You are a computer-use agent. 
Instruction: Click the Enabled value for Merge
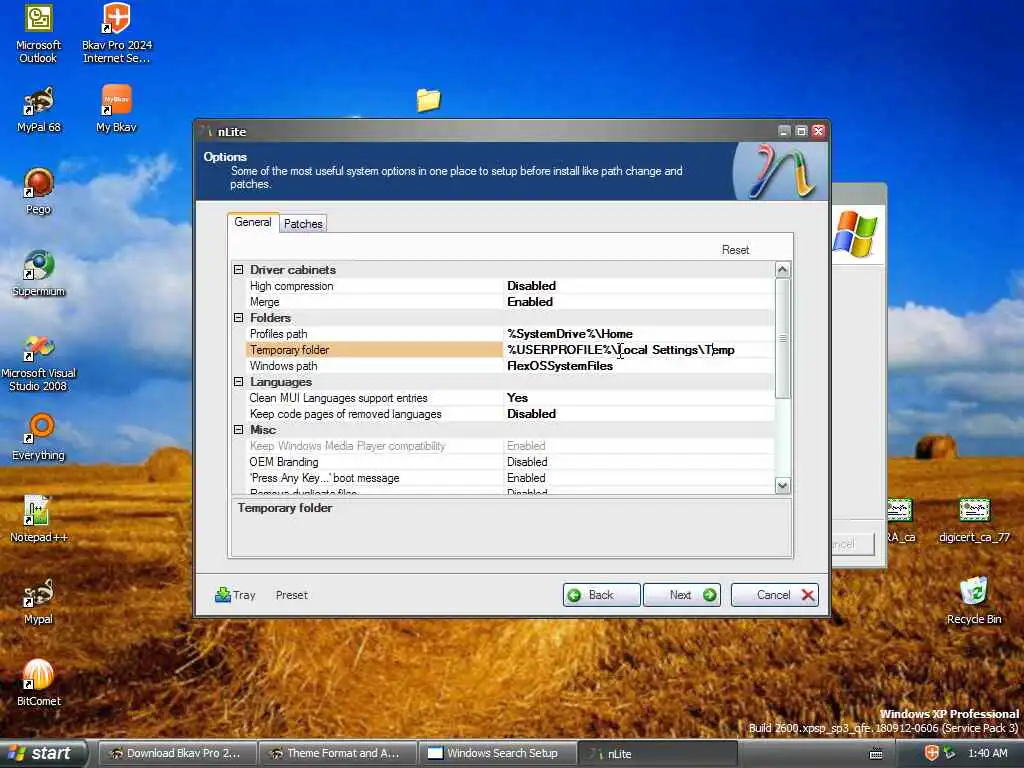(x=530, y=302)
